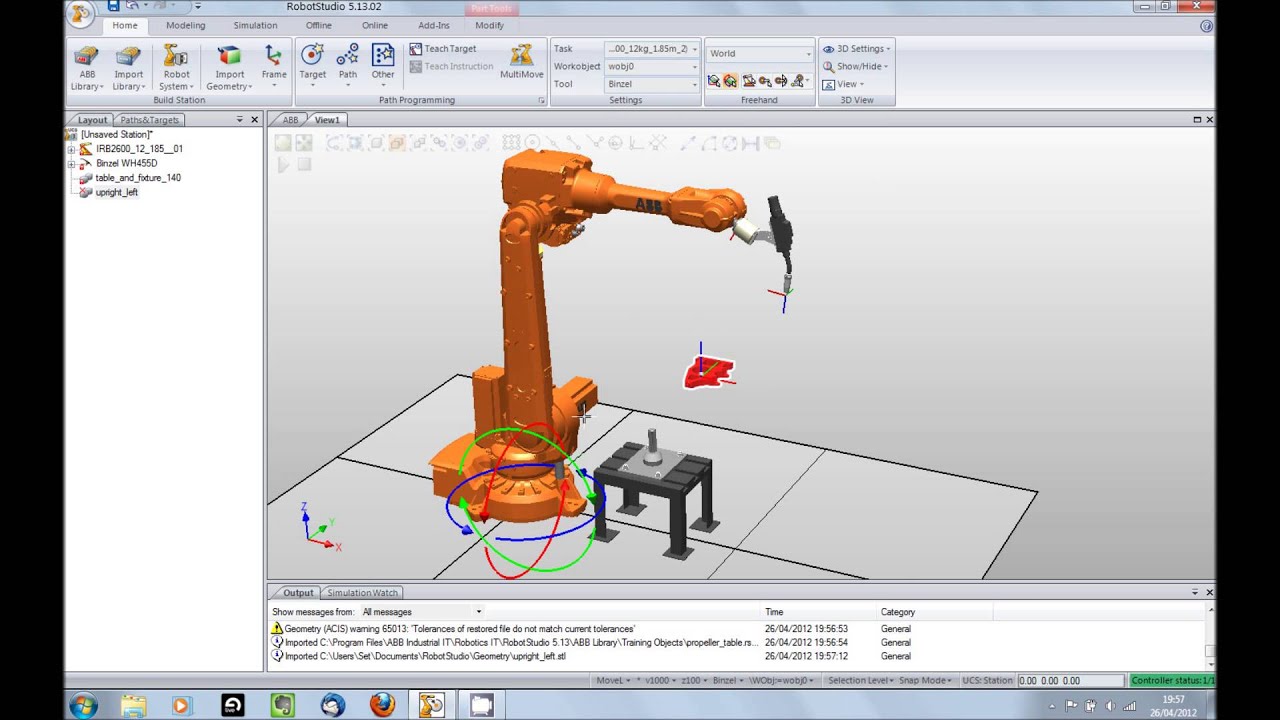Maximize the View1 3D window
This screenshot has width=1280, height=720.
click(1196, 120)
